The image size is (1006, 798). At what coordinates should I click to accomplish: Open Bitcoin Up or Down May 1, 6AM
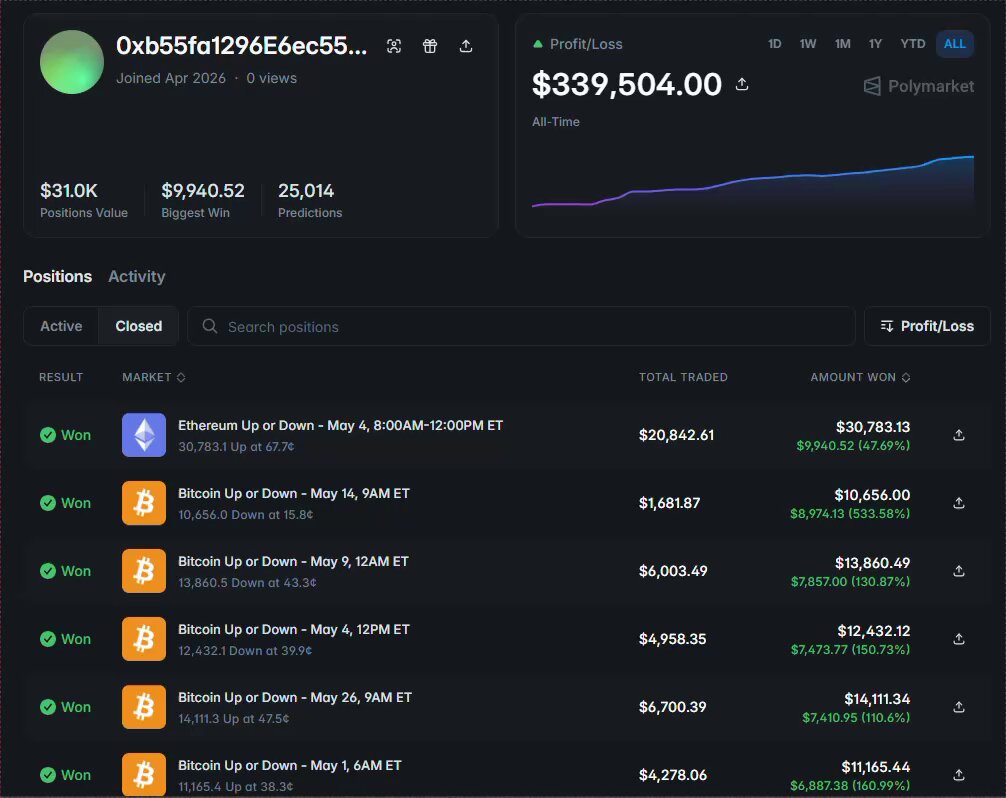point(289,765)
